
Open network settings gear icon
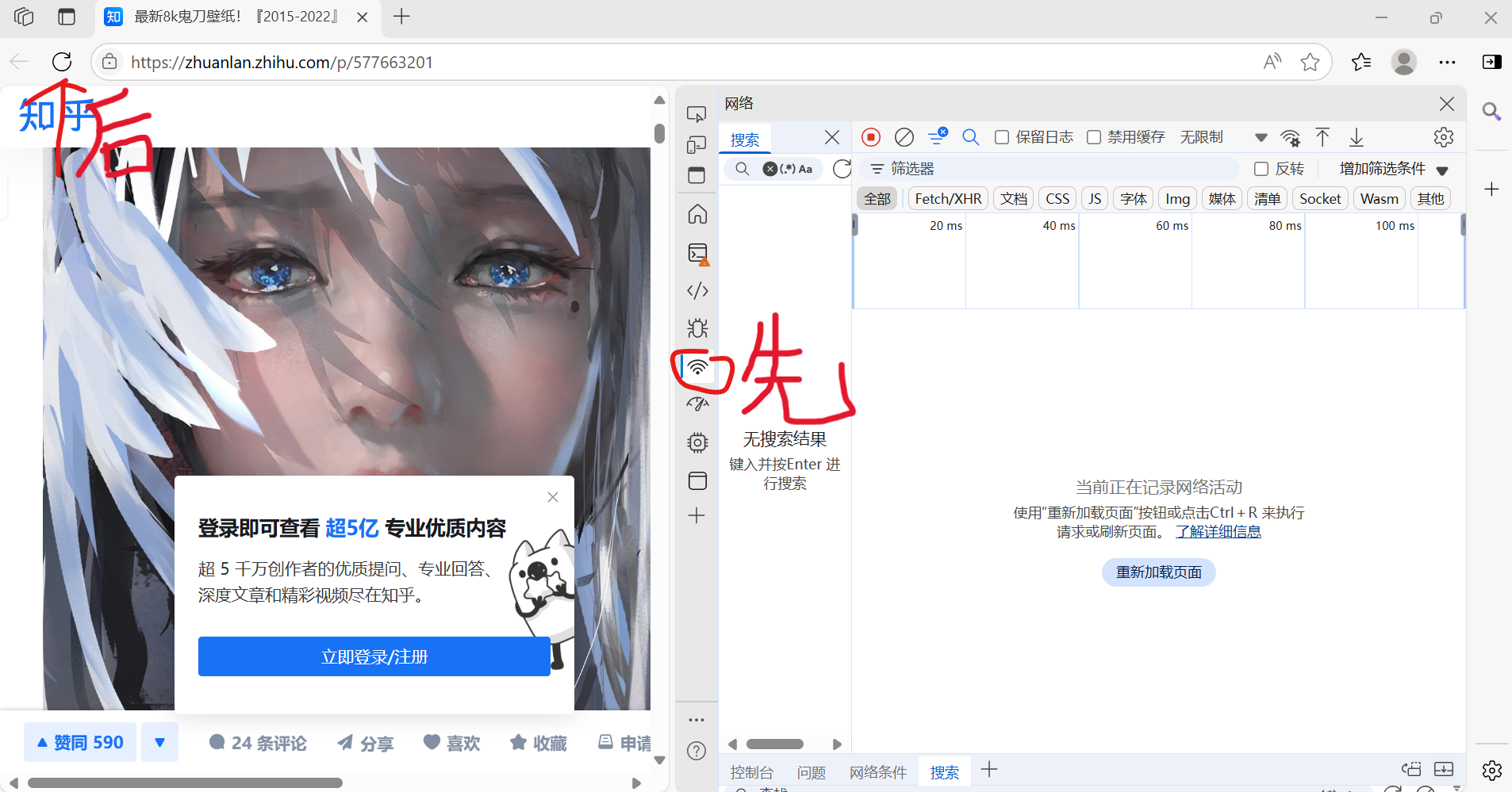pyautogui.click(x=1444, y=137)
